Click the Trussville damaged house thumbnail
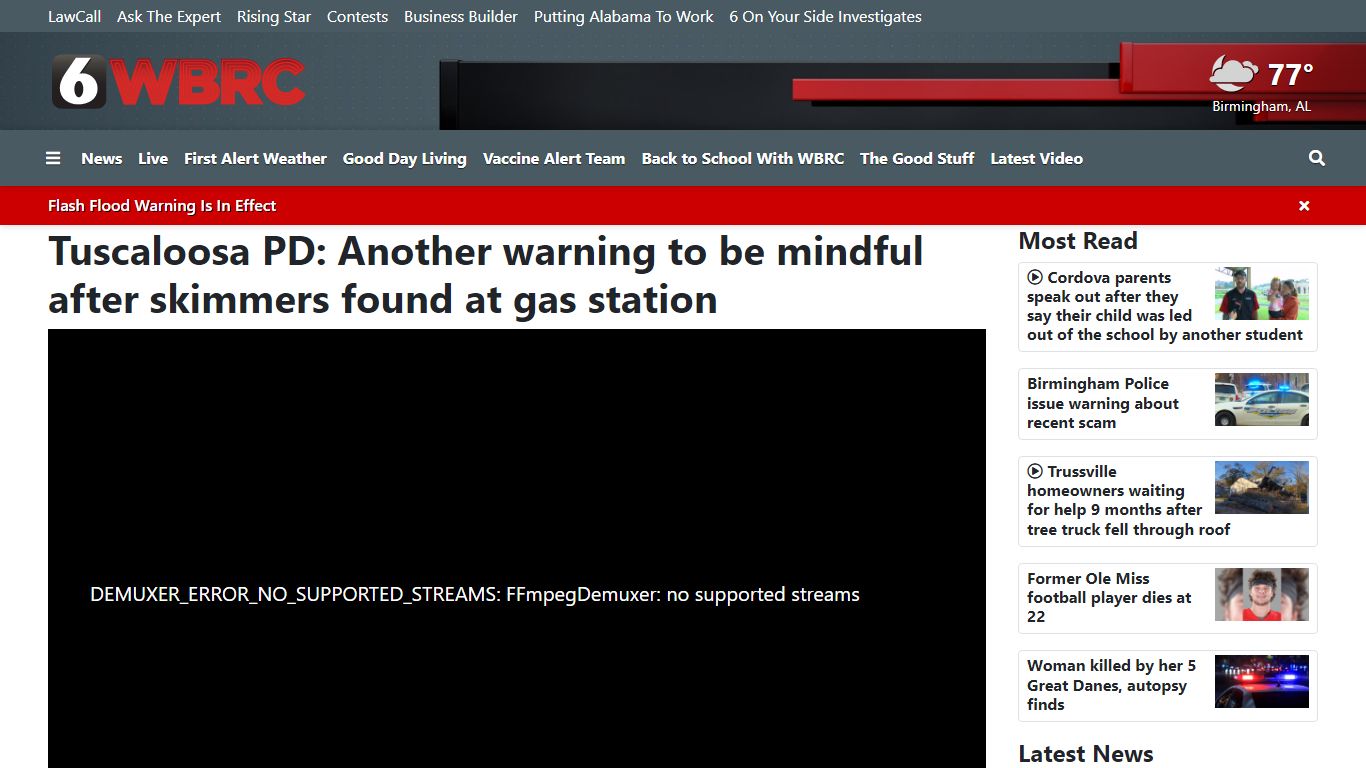Viewport: 1366px width, 768px height. (1262, 488)
